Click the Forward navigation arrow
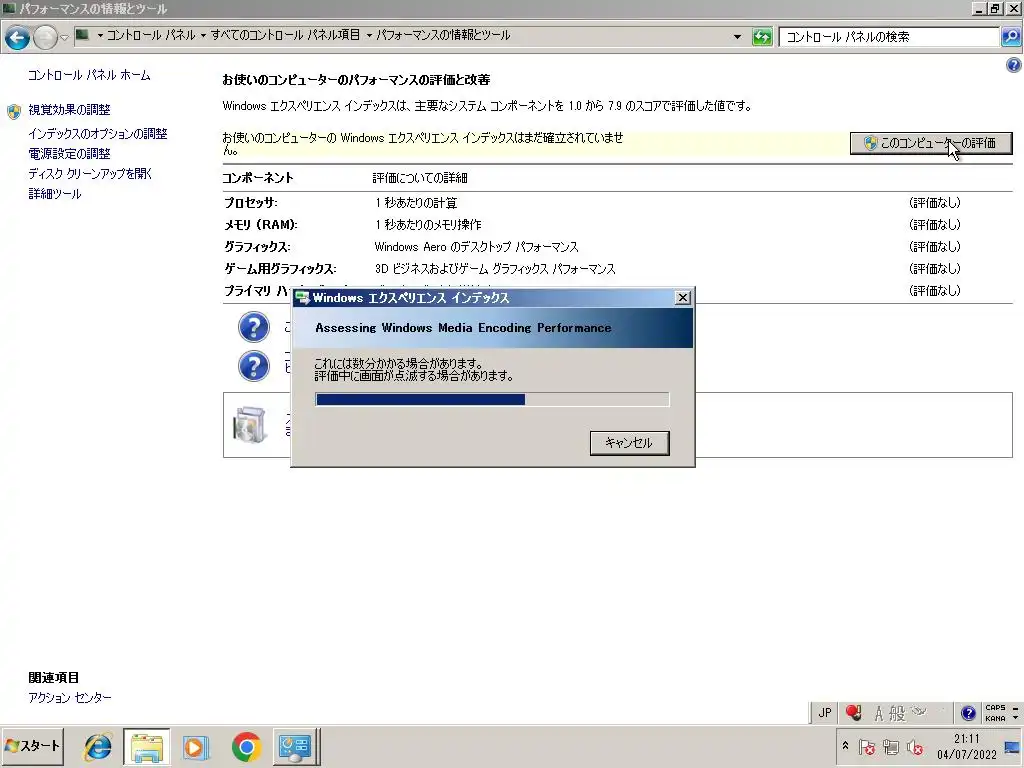The height and width of the screenshot is (768, 1024). click(x=45, y=38)
